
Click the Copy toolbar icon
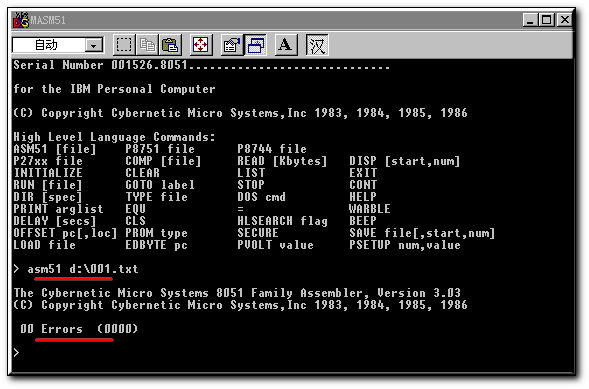tap(147, 45)
